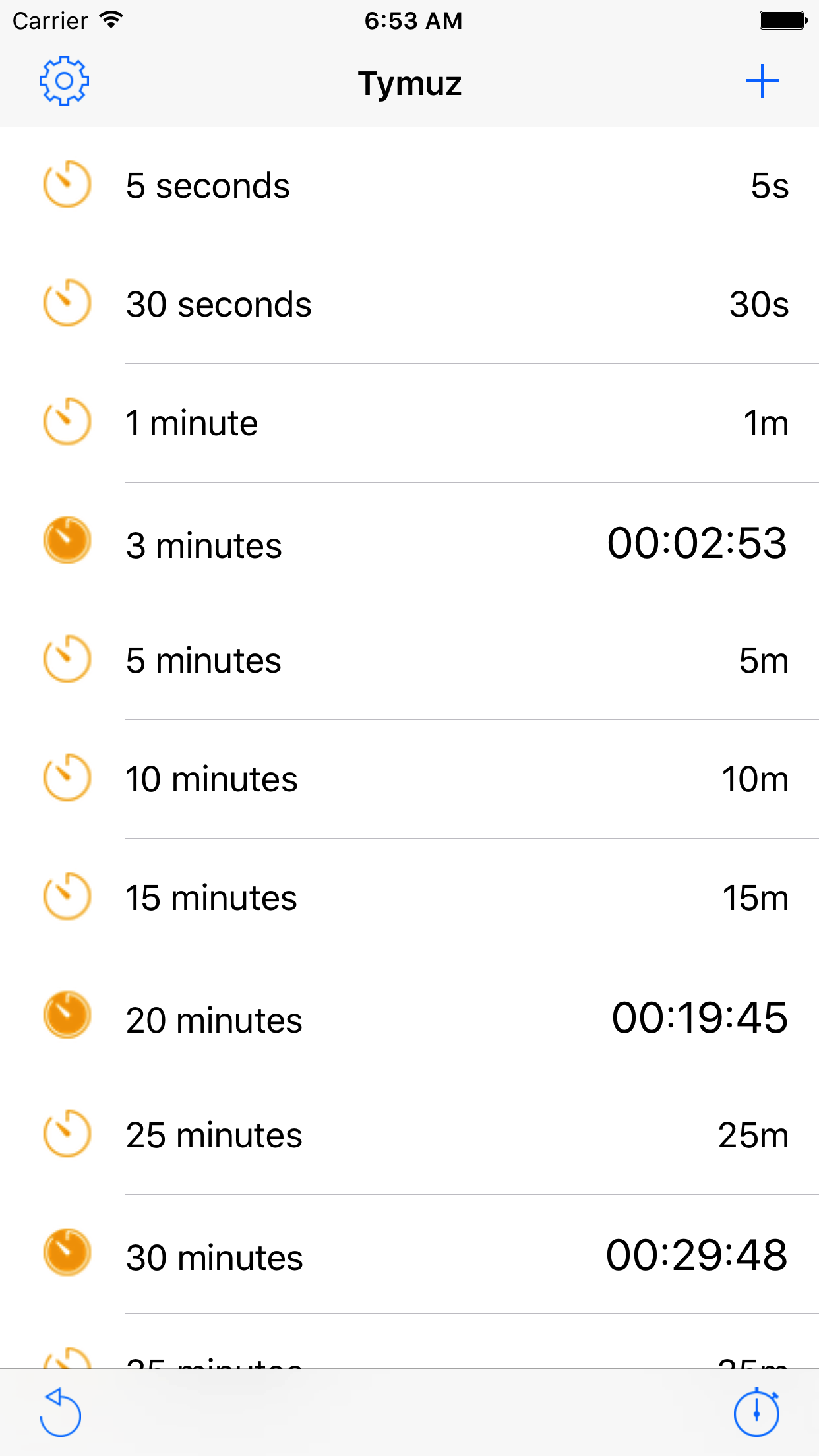Start the 5 seconds timer clock icon
Image resolution: width=819 pixels, height=1456 pixels.
click(x=67, y=184)
